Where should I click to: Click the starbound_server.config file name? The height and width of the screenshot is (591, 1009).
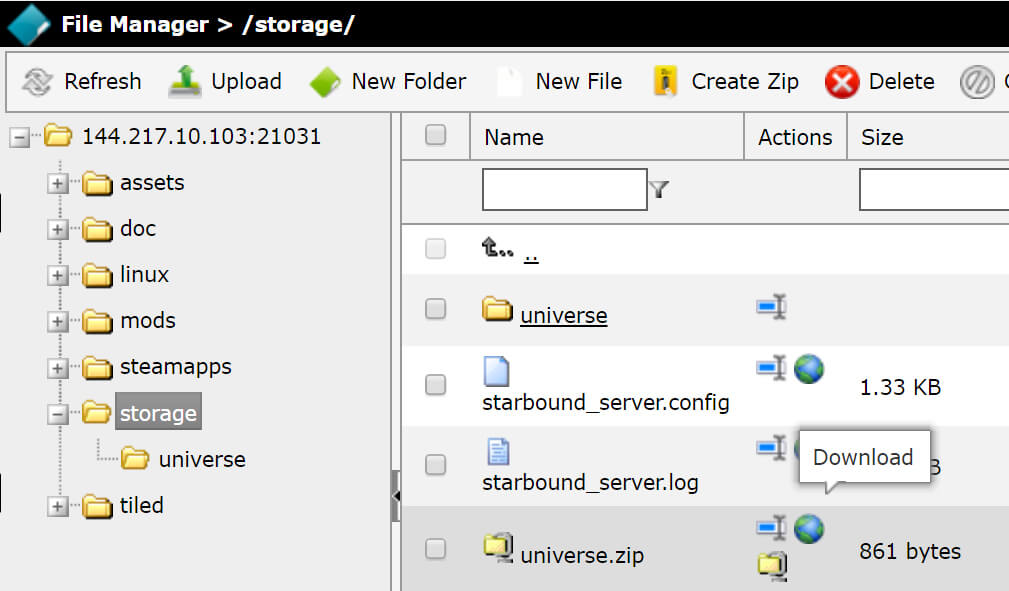606,402
